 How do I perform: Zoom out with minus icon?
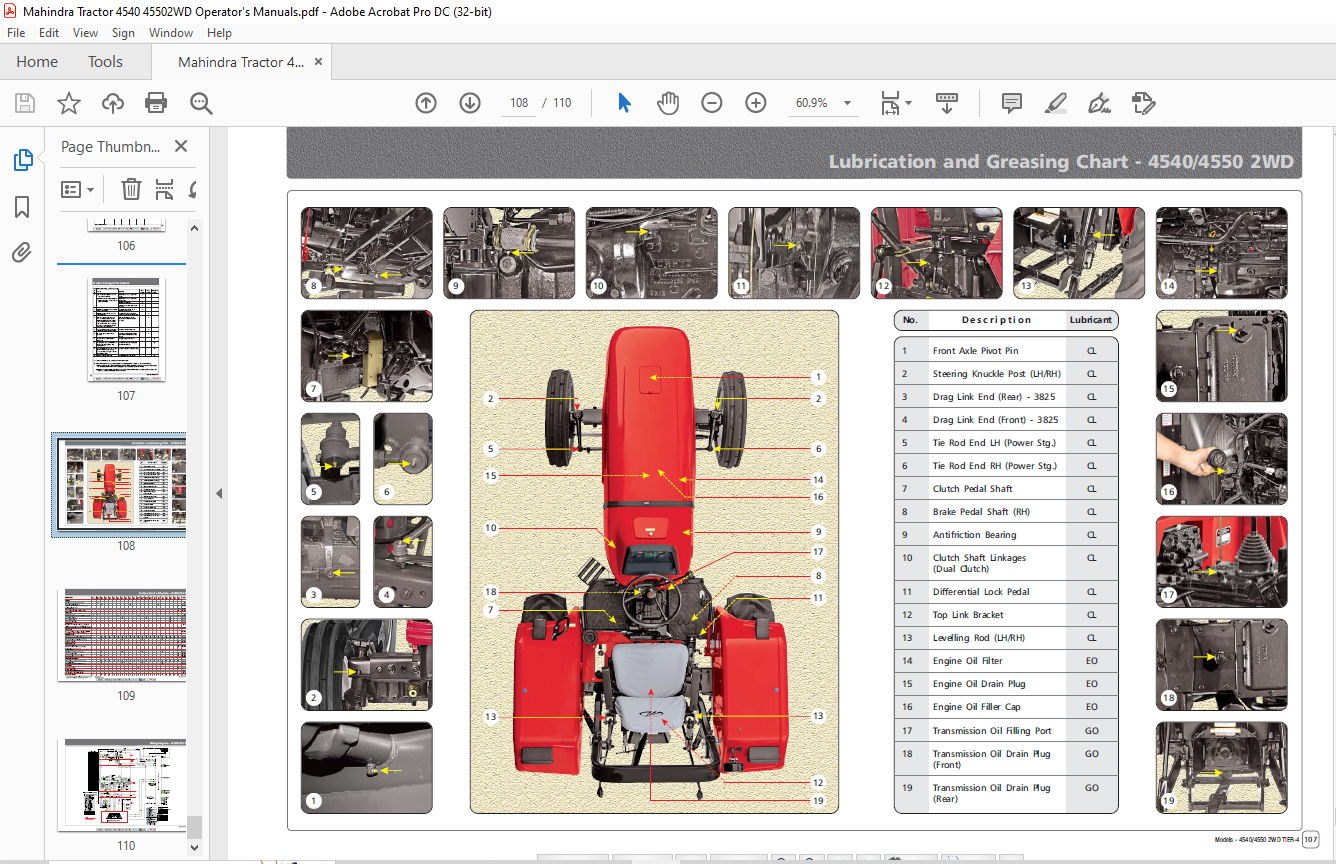(712, 103)
